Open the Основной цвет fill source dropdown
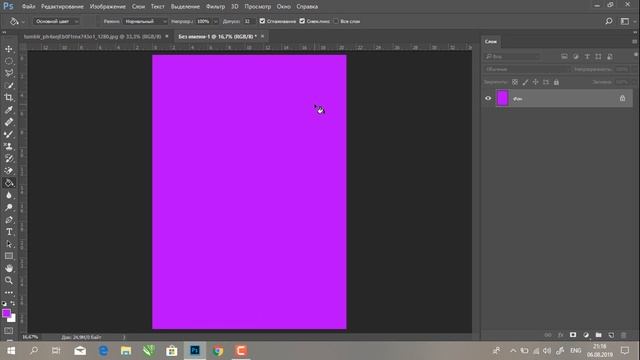Image resolution: width=640 pixels, height=360 pixels. pyautogui.click(x=56, y=21)
